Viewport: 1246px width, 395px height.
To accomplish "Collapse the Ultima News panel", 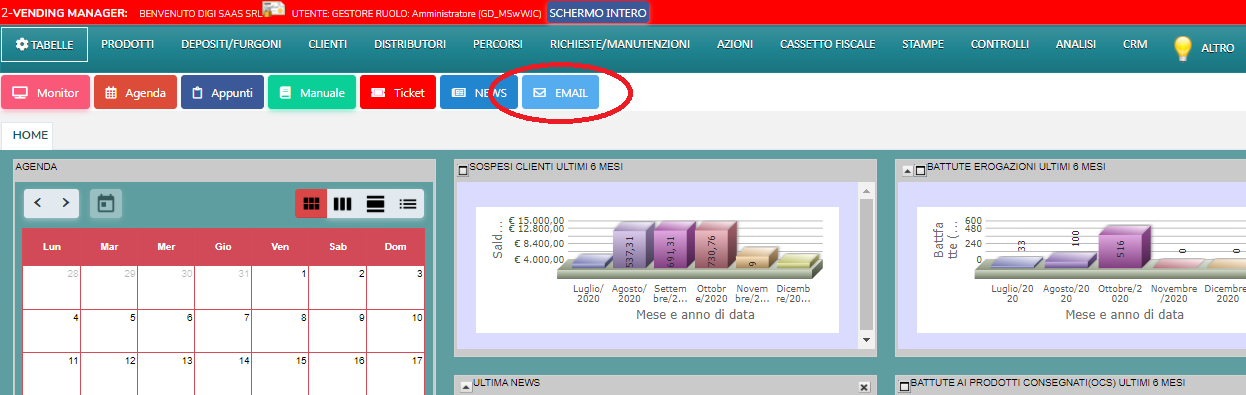I will pyautogui.click(x=465, y=386).
